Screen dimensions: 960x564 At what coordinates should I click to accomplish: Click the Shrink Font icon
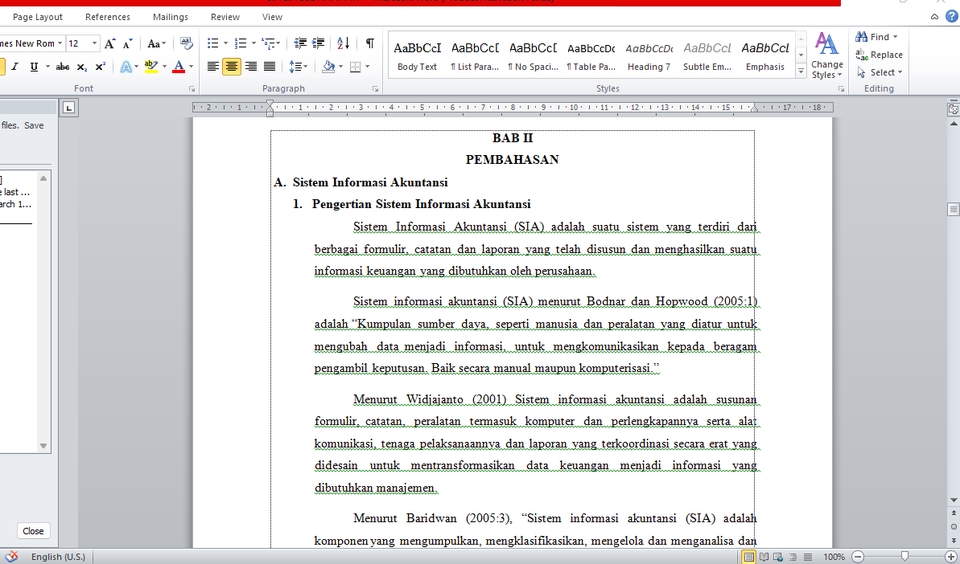tap(127, 43)
